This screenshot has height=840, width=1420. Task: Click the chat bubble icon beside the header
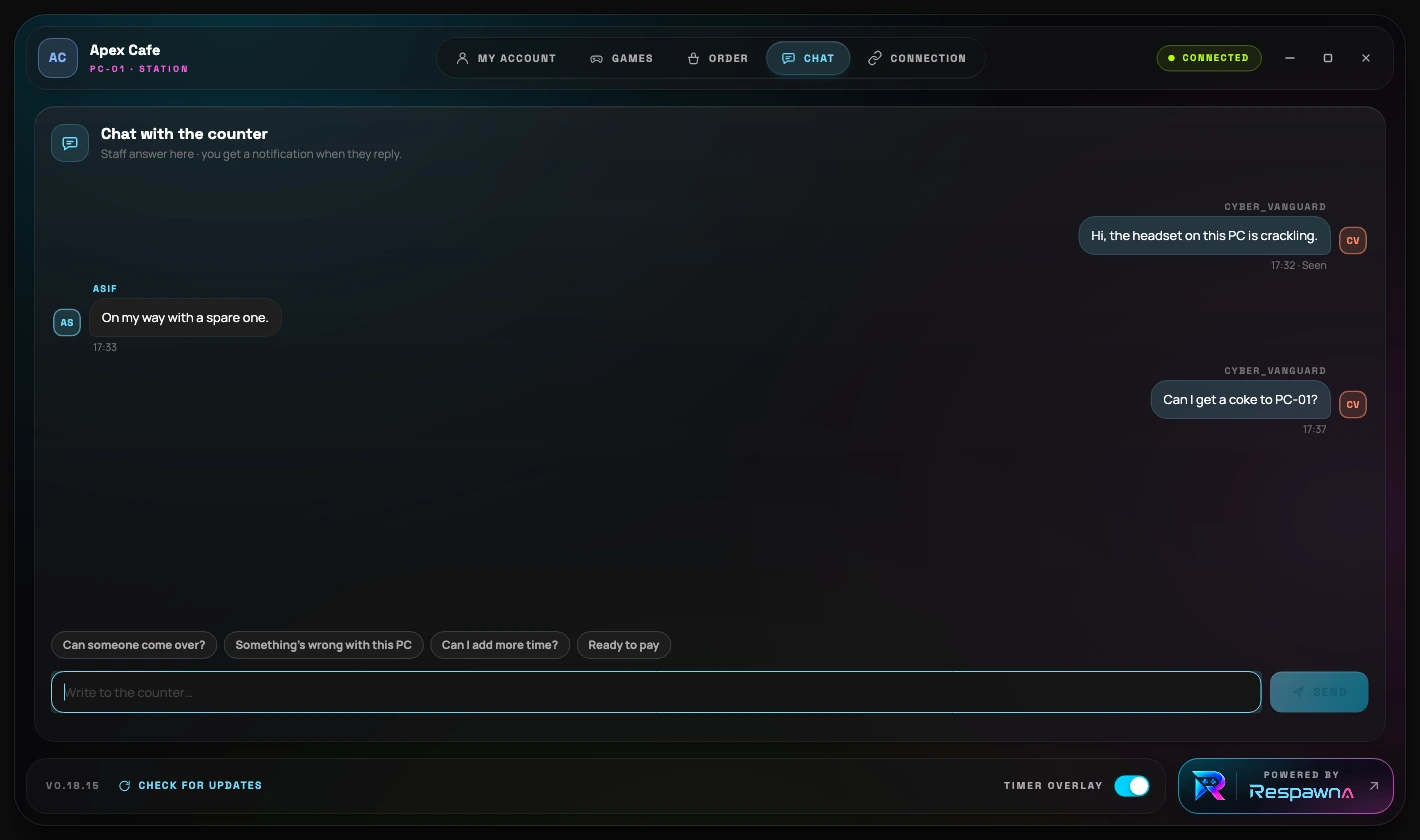[x=70, y=143]
